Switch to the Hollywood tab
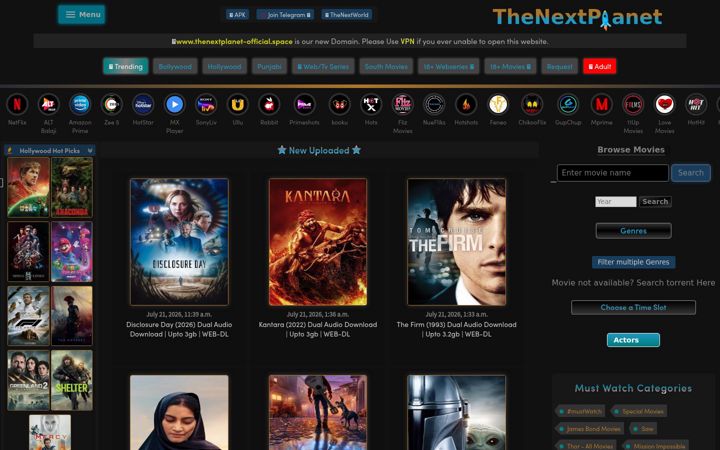The image size is (720, 450). pyautogui.click(x=225, y=66)
